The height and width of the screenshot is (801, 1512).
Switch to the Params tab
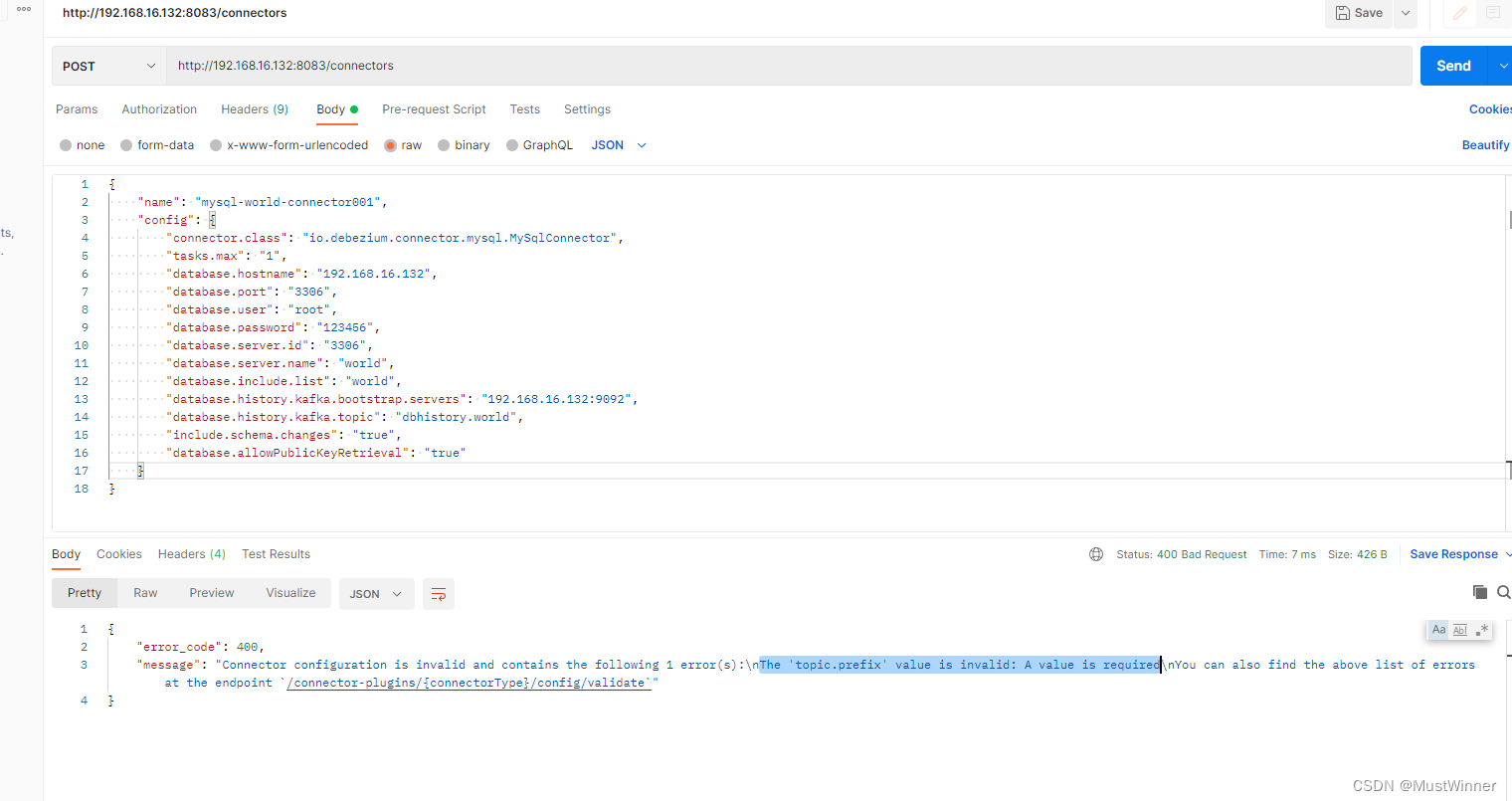(x=77, y=109)
